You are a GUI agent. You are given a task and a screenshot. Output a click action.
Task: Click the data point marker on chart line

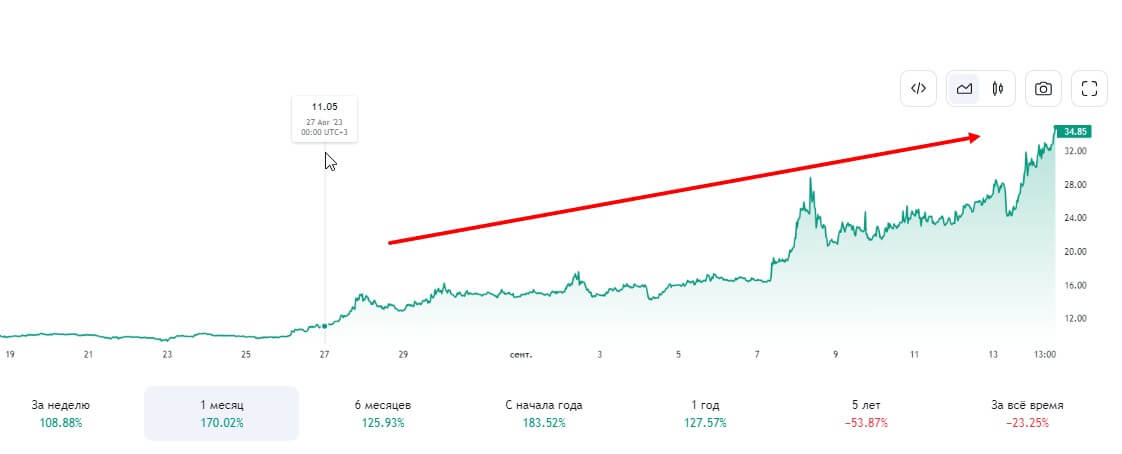[324, 325]
